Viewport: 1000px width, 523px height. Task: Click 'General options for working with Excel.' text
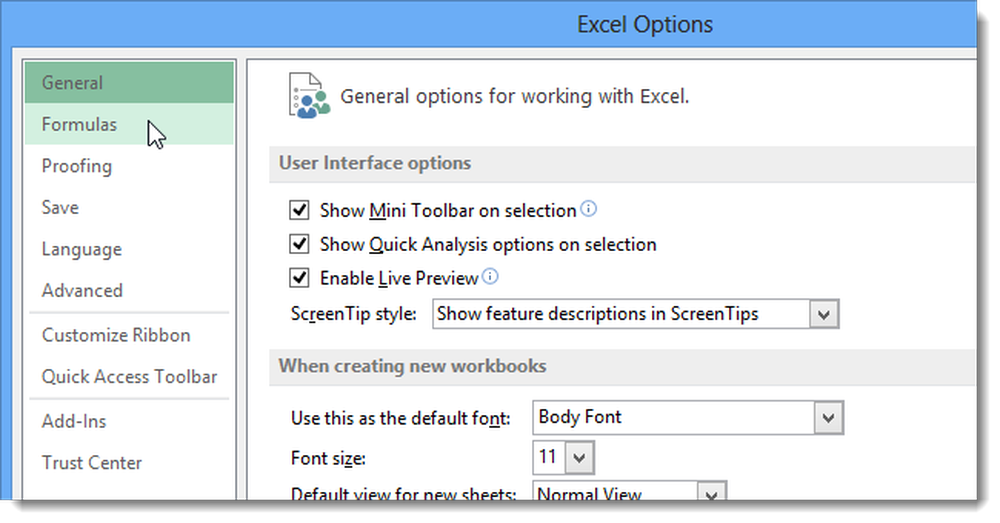click(515, 96)
